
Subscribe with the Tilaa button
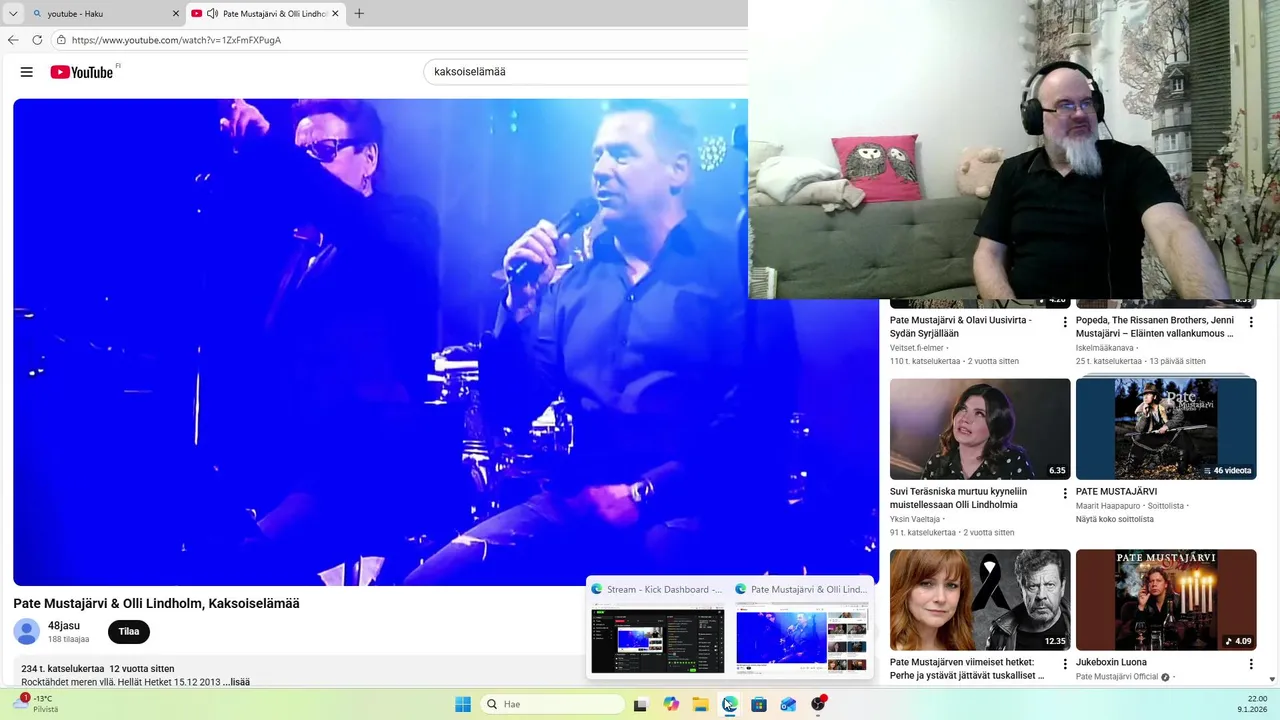tap(129, 632)
